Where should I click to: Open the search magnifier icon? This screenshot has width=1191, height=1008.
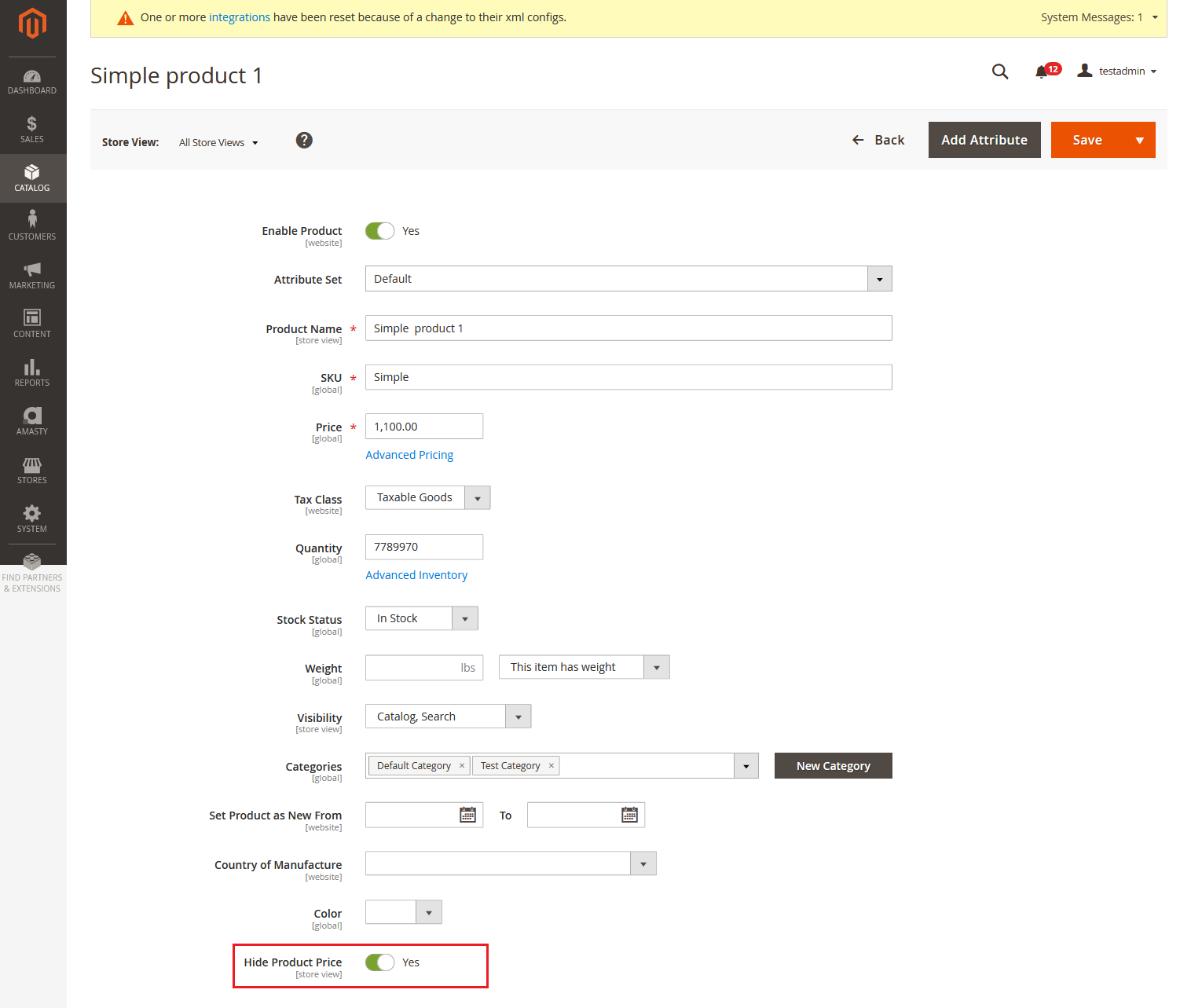click(x=999, y=71)
